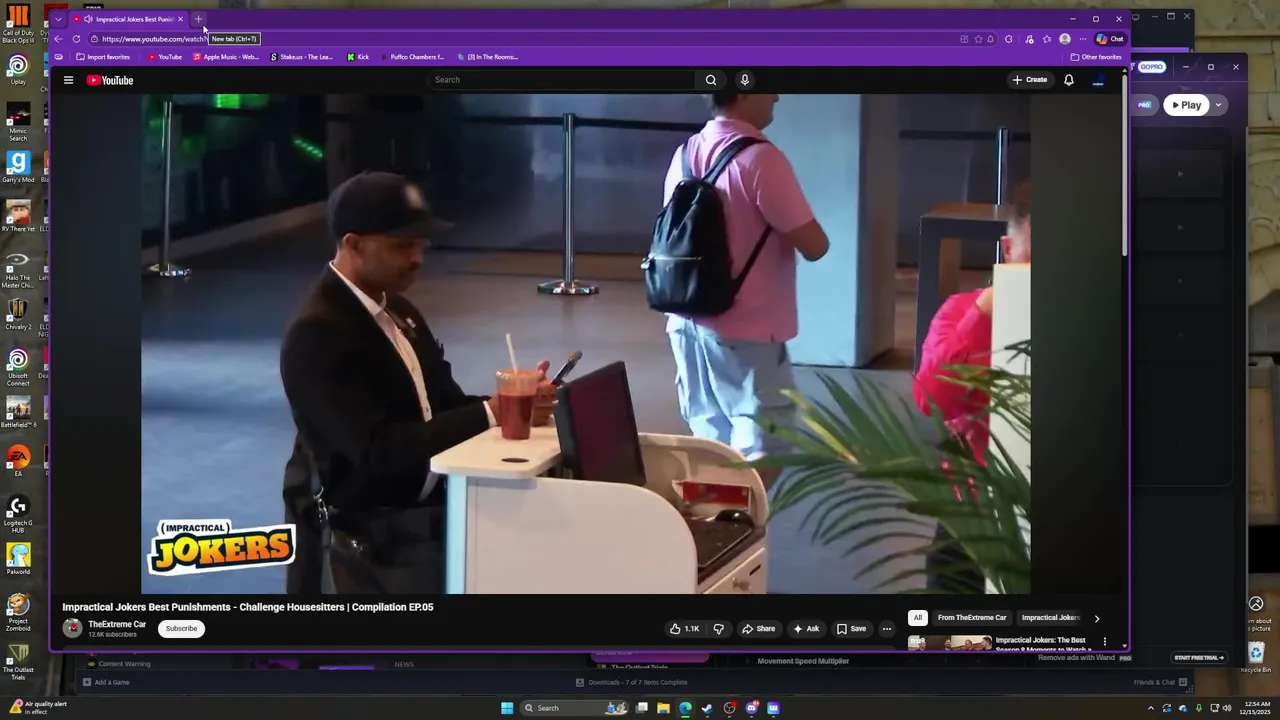Click the YouTube home logo
This screenshot has width=1280, height=720.
point(110,80)
